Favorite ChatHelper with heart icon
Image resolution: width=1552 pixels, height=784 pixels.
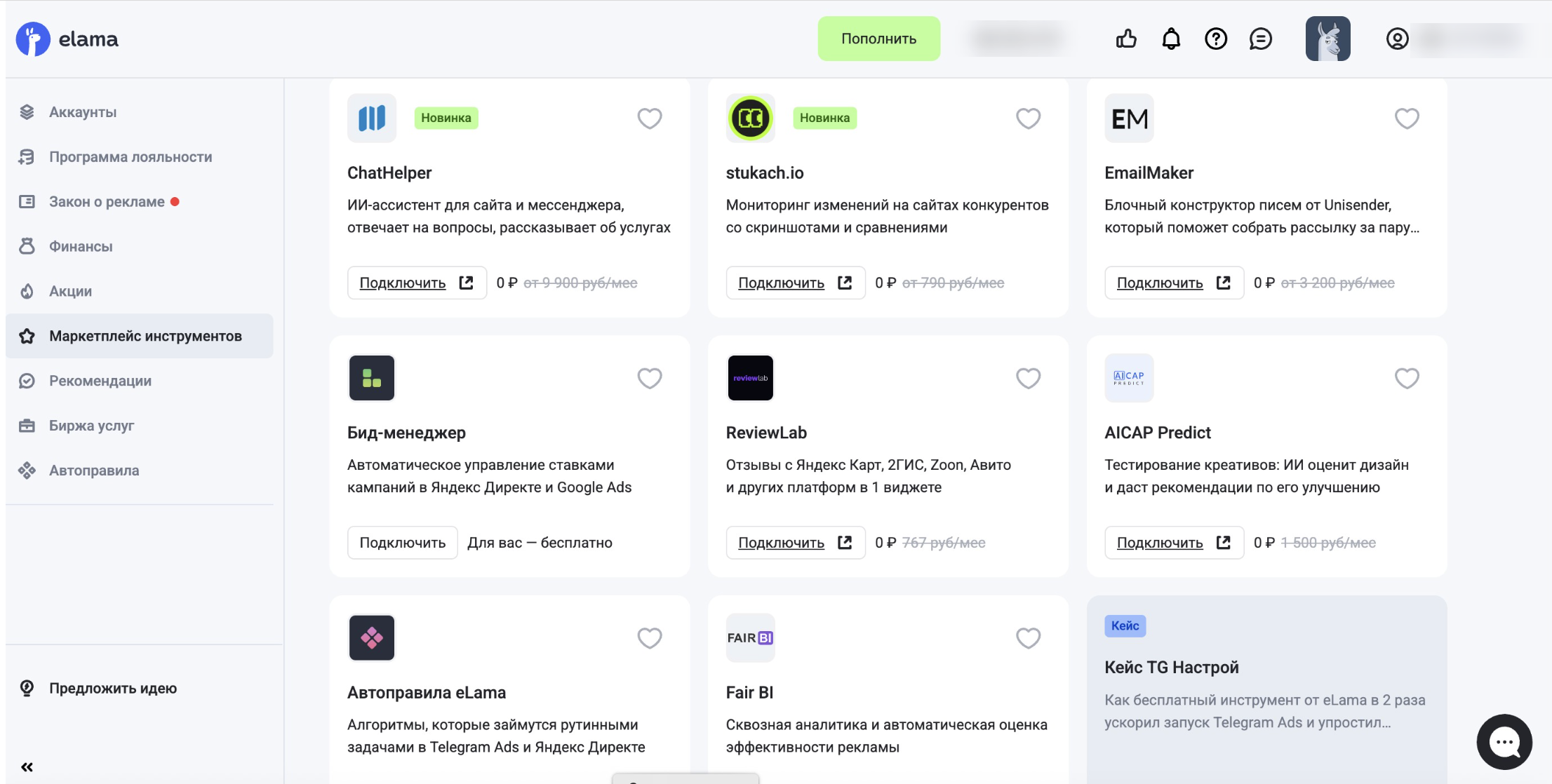649,118
